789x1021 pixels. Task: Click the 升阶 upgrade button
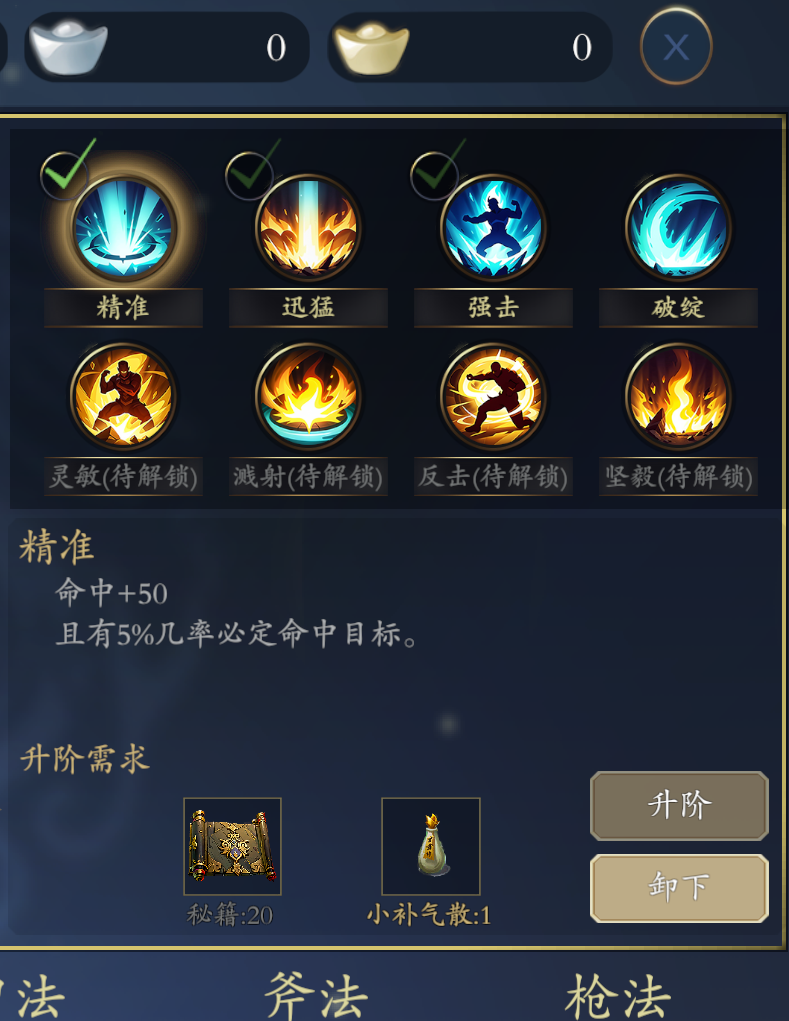coord(679,805)
